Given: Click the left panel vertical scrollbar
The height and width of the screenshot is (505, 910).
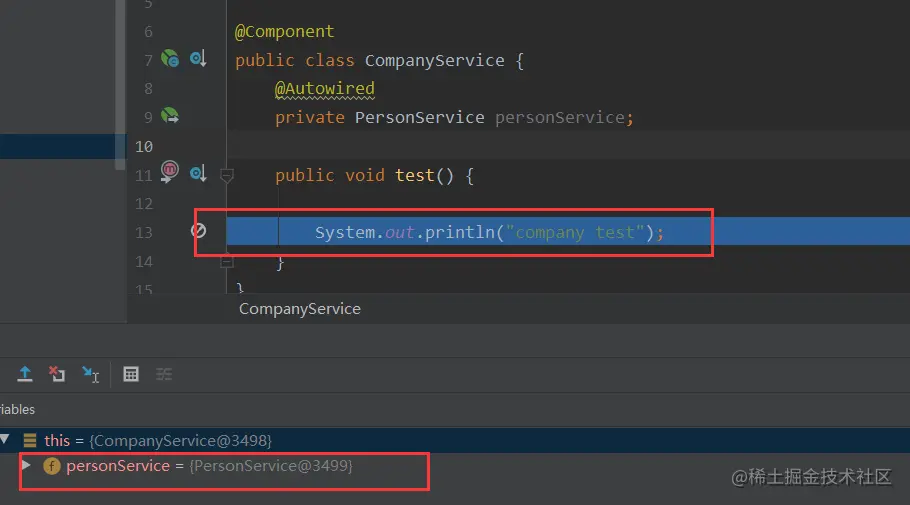Looking at the screenshot, I should point(120,85).
